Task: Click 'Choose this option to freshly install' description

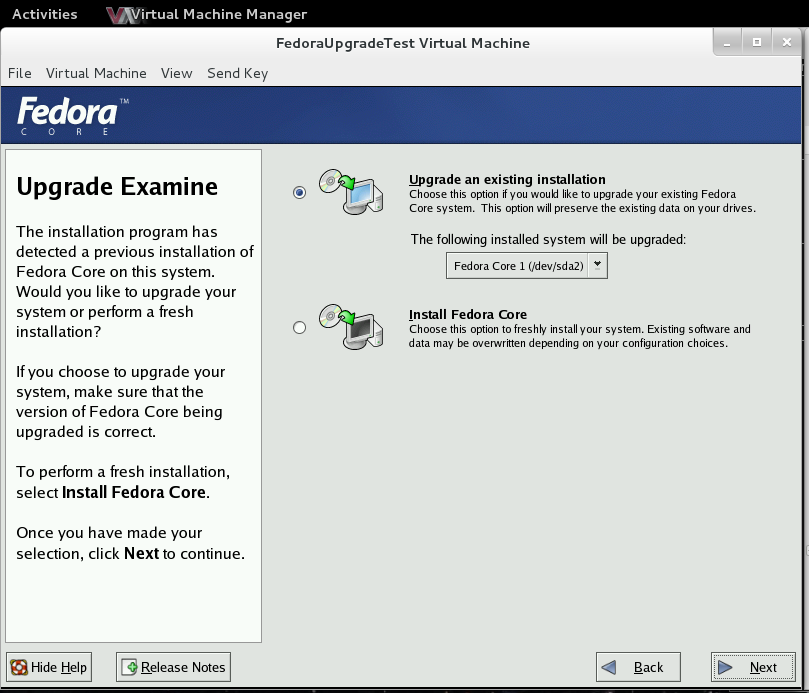Action: [579, 336]
